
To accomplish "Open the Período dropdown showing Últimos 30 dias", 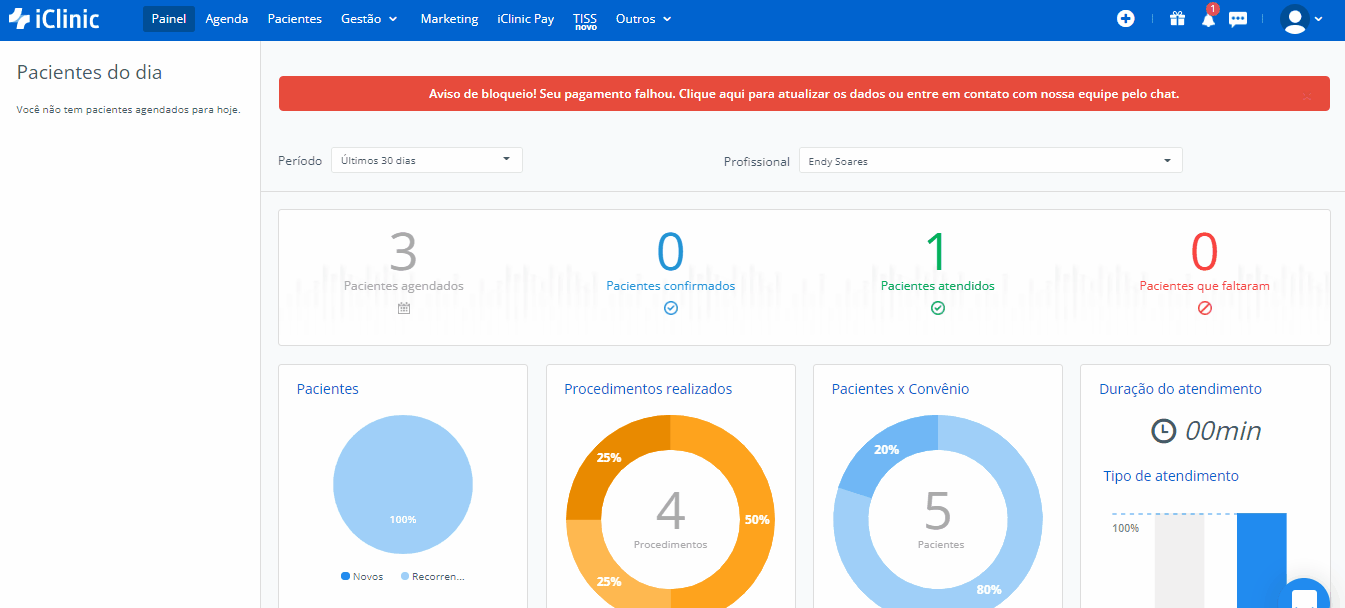I will (426, 160).
